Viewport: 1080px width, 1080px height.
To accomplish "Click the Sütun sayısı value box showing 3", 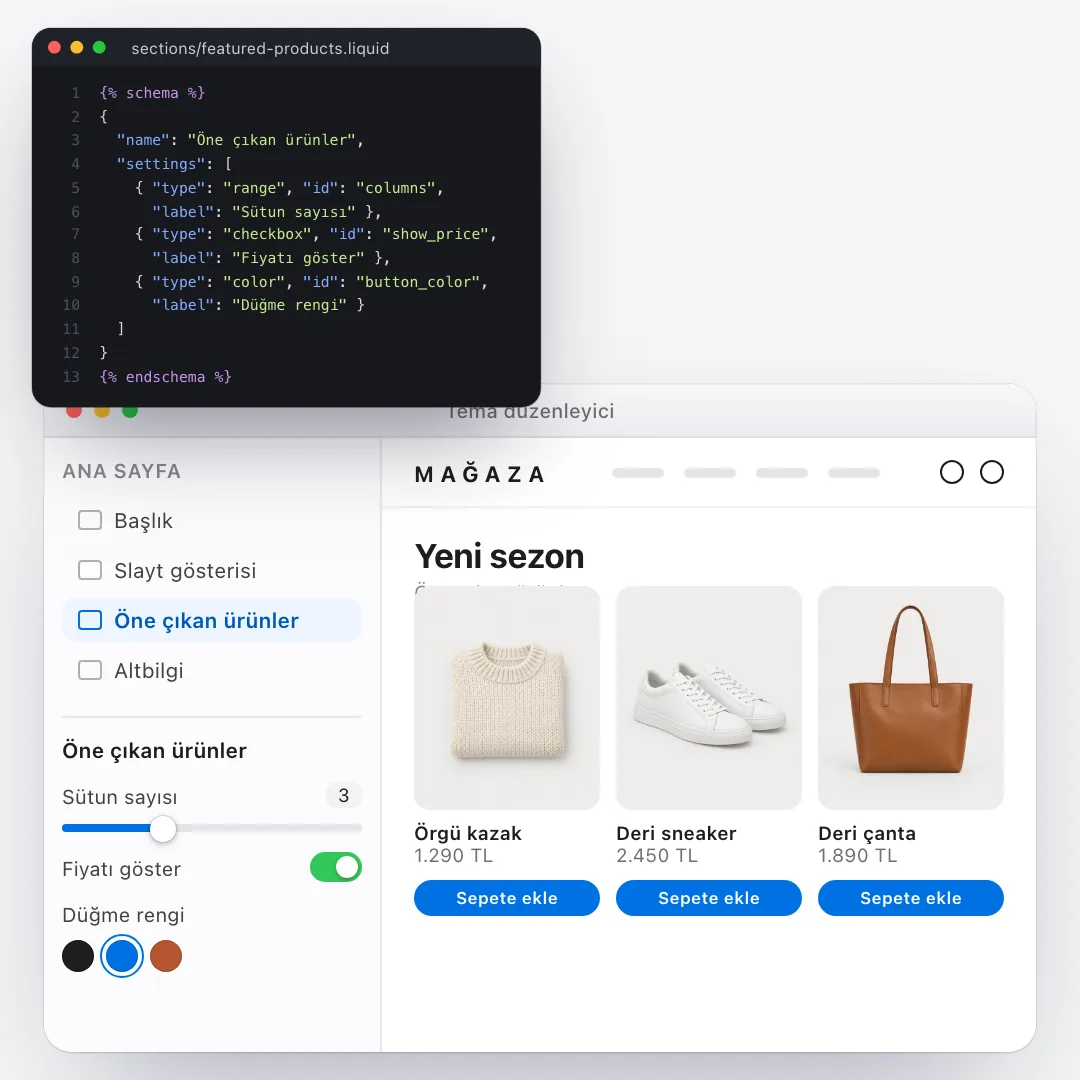I will tap(344, 796).
